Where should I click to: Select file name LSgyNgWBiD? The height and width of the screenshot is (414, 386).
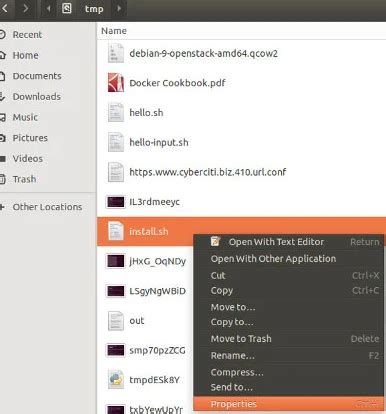(157, 291)
